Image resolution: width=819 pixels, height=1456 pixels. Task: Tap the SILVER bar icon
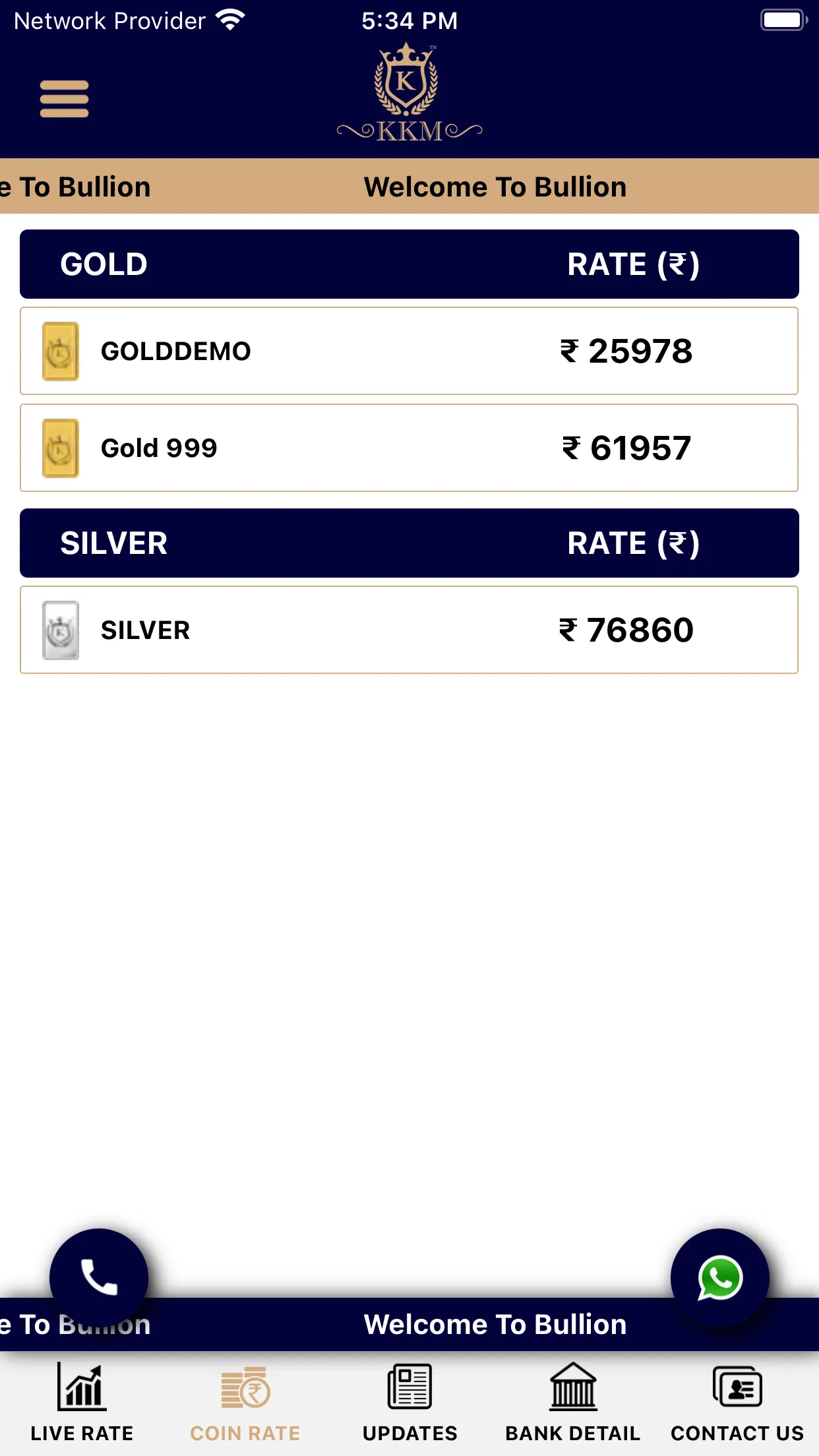pyautogui.click(x=61, y=630)
